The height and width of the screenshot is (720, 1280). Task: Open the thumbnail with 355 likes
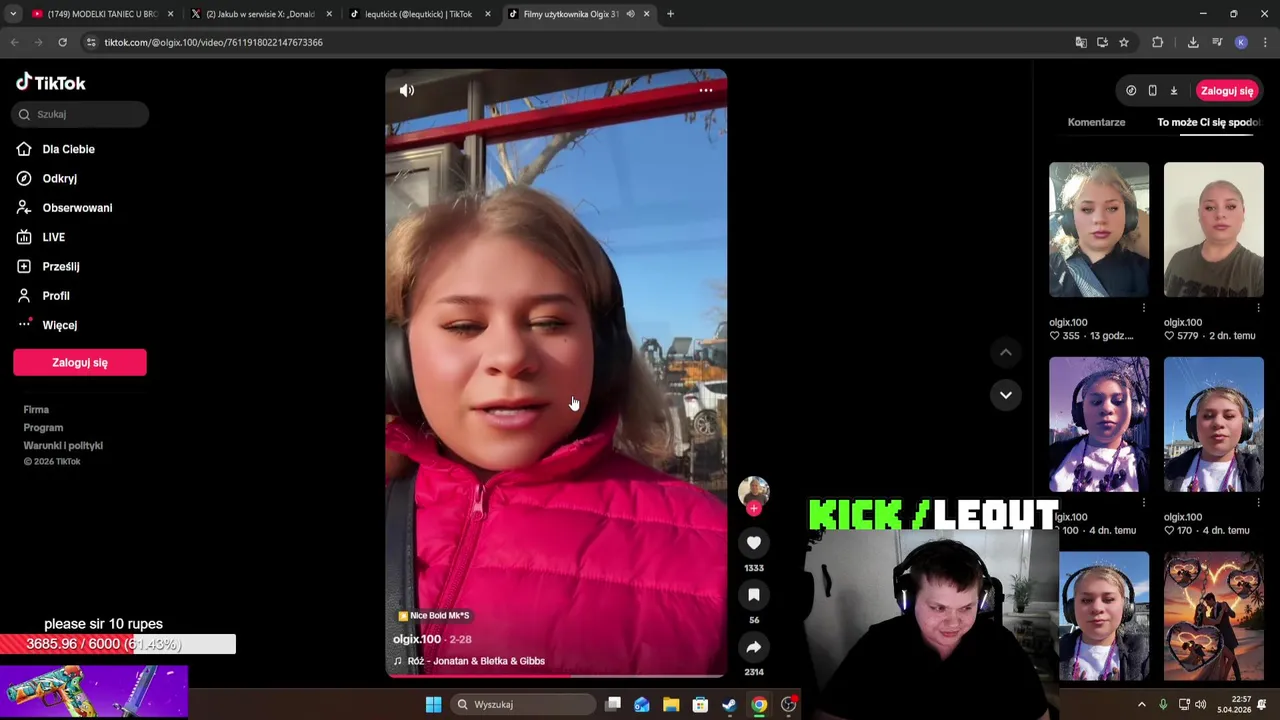tap(1099, 230)
